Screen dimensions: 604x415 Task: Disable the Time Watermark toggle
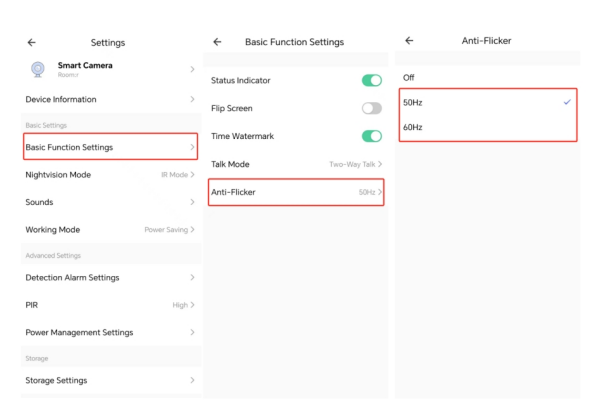[372, 136]
